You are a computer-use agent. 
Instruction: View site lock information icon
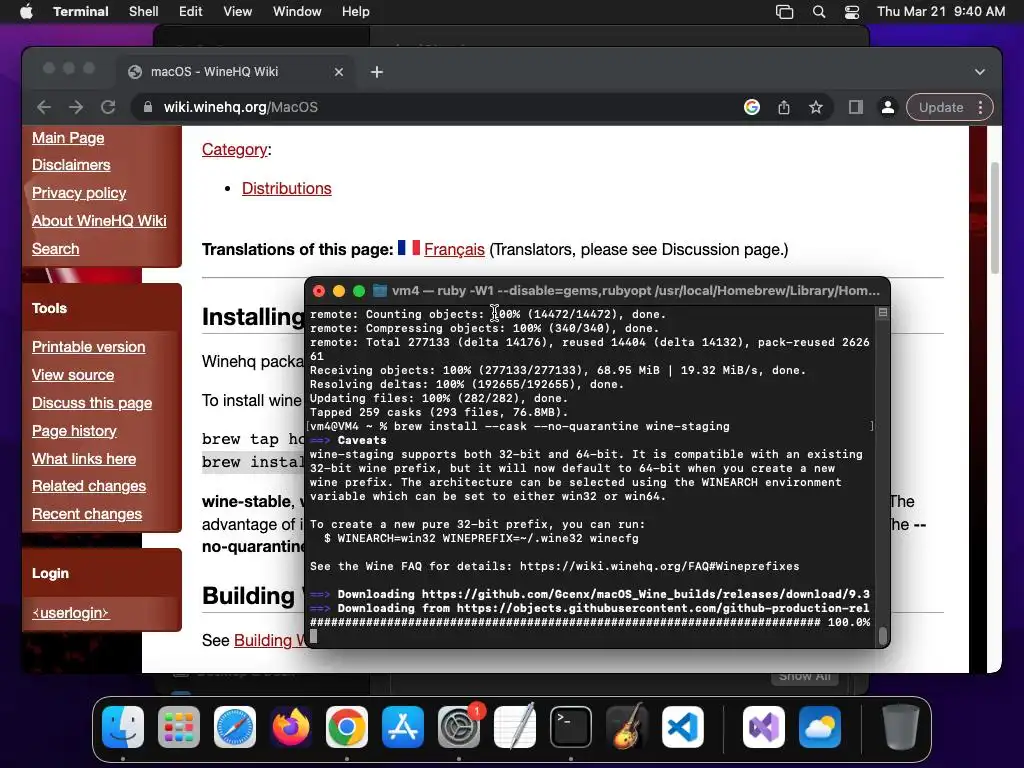click(x=148, y=107)
